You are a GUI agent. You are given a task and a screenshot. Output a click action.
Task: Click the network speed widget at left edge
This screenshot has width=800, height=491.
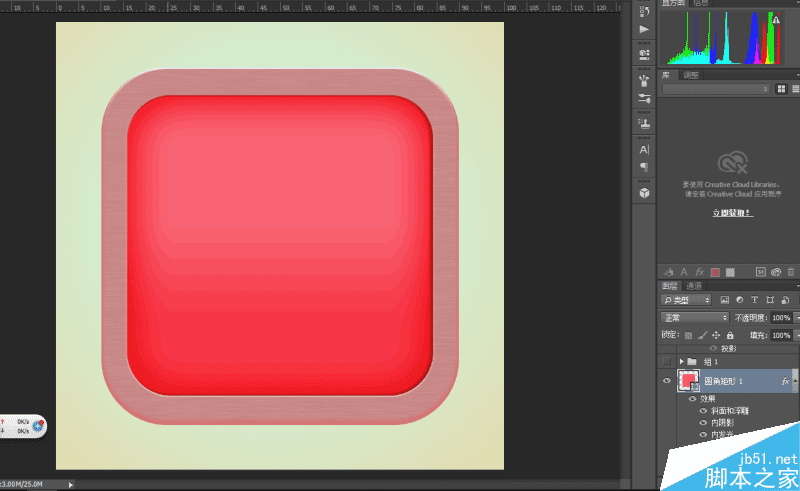[22, 426]
